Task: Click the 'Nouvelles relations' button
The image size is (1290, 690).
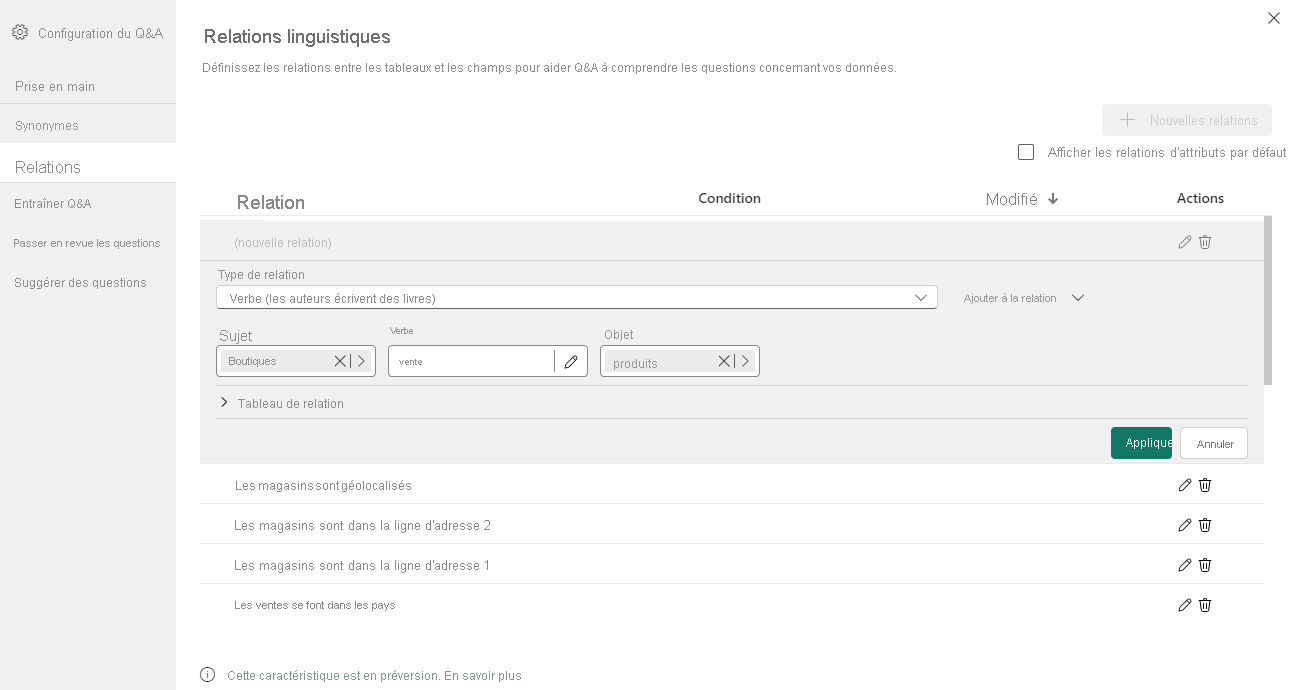Action: [x=1187, y=120]
